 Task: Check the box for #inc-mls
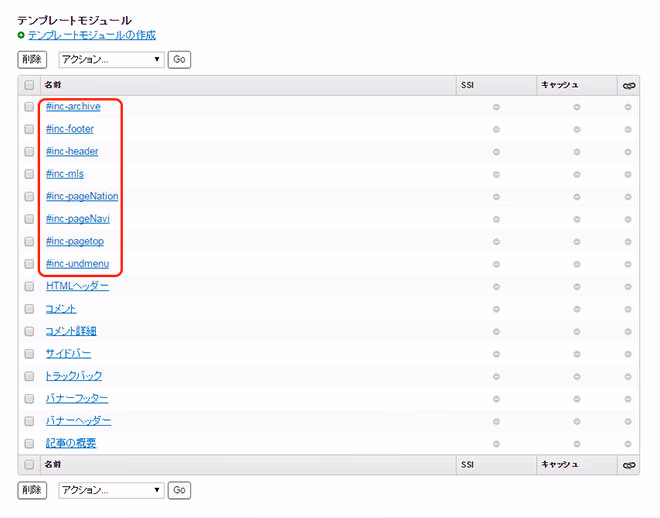(x=29, y=174)
